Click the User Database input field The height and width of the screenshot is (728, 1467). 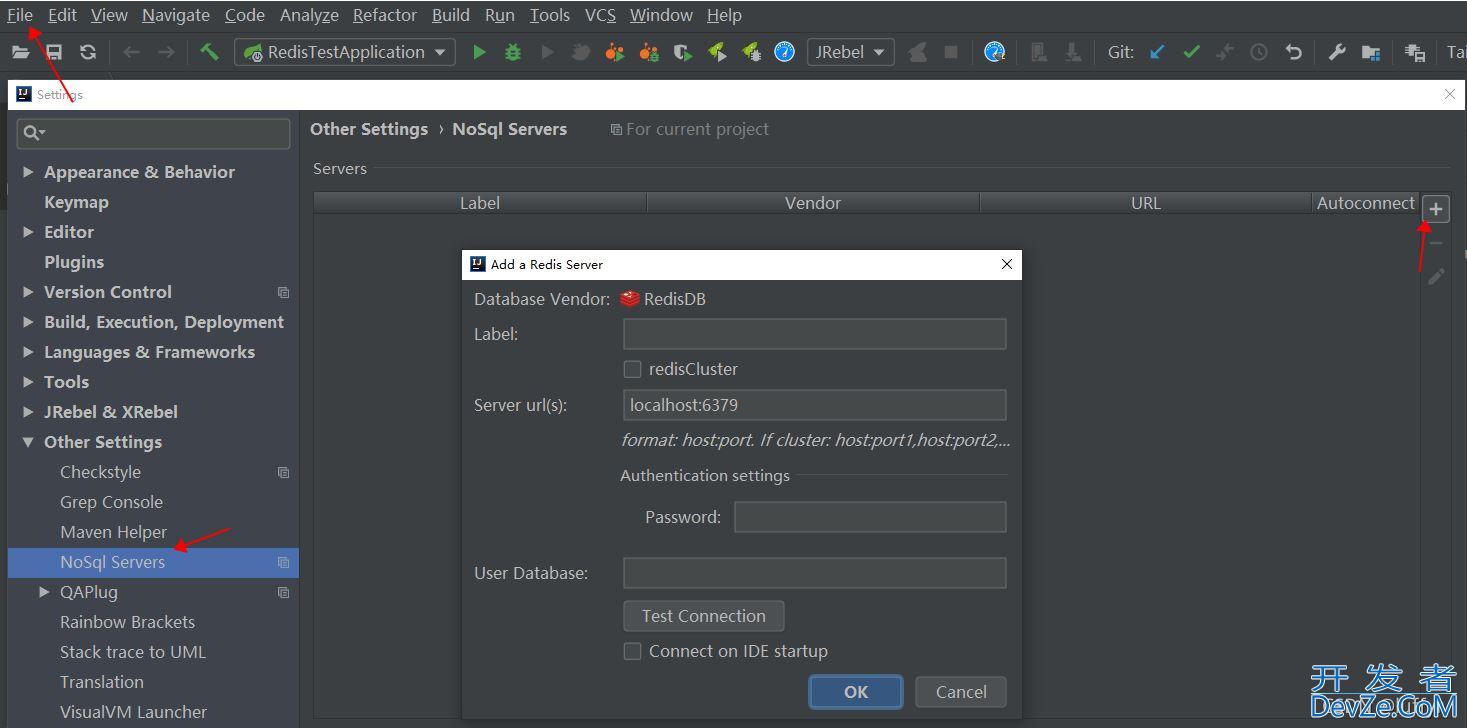pos(814,573)
